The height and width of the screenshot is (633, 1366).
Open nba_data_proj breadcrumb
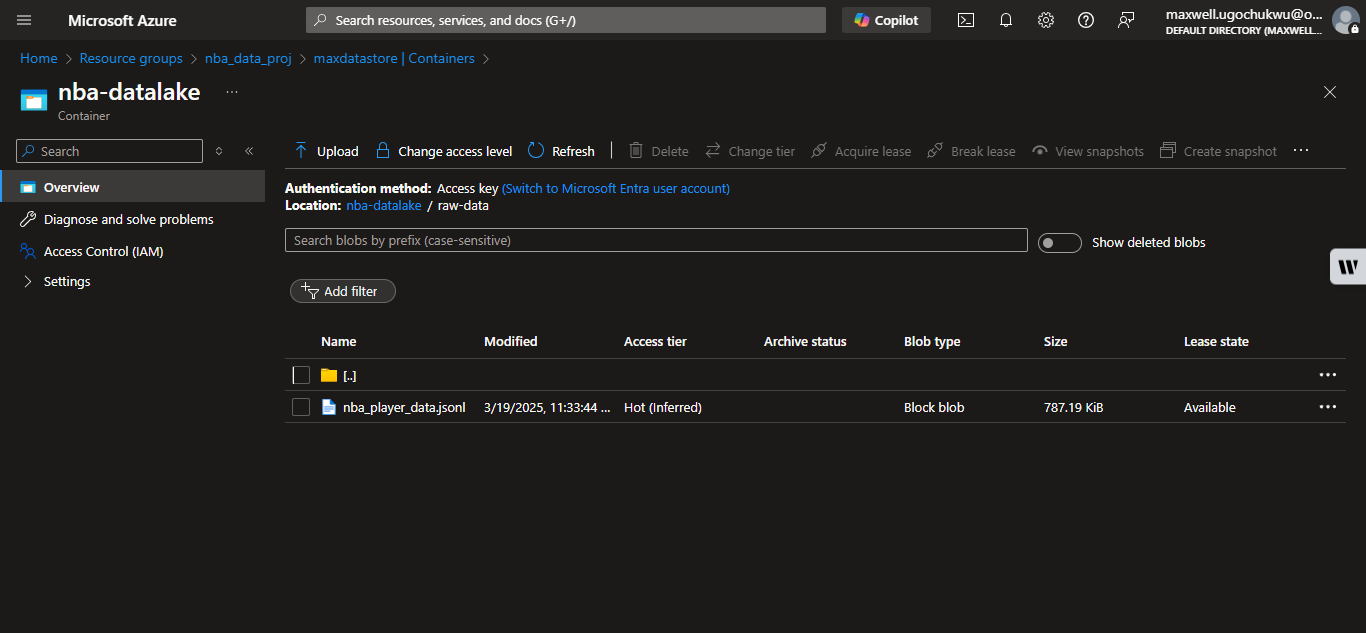(x=248, y=58)
